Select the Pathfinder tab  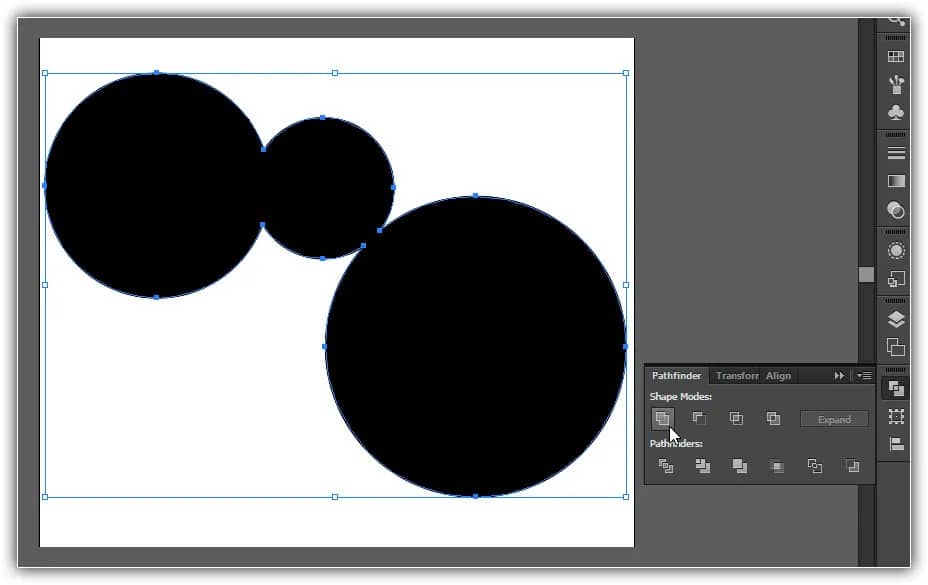point(676,375)
